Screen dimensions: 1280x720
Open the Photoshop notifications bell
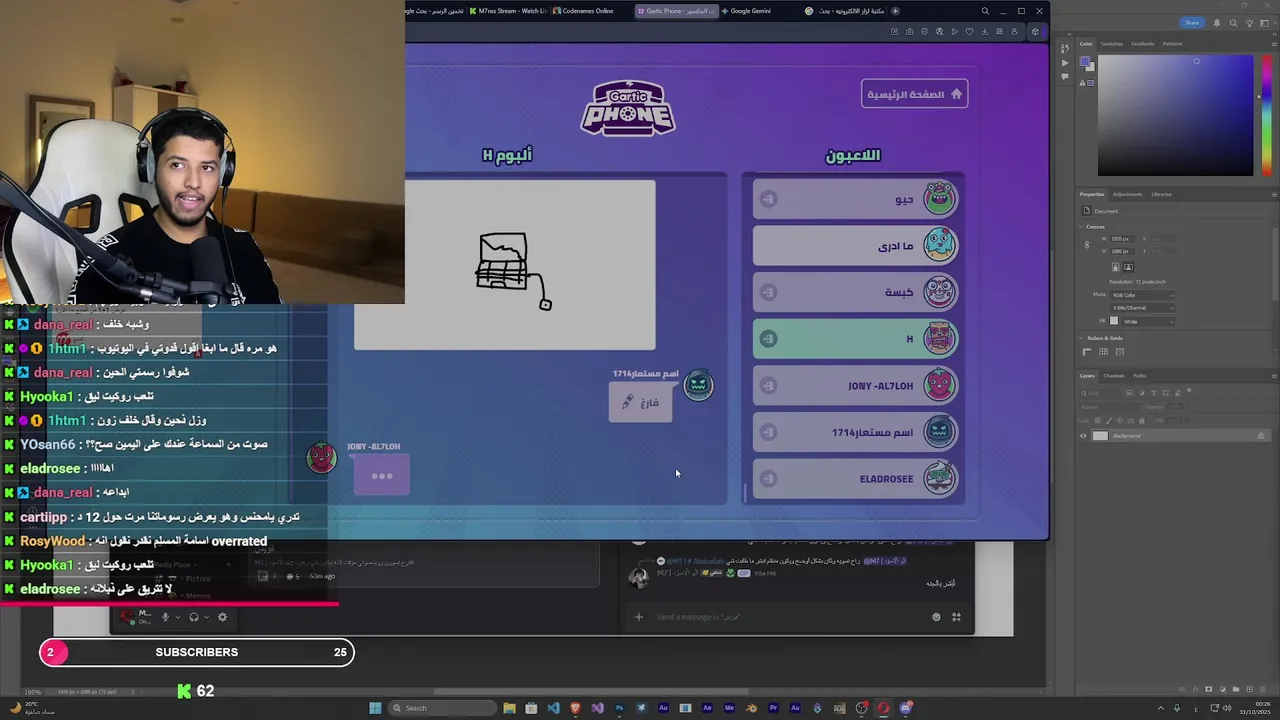(1217, 23)
